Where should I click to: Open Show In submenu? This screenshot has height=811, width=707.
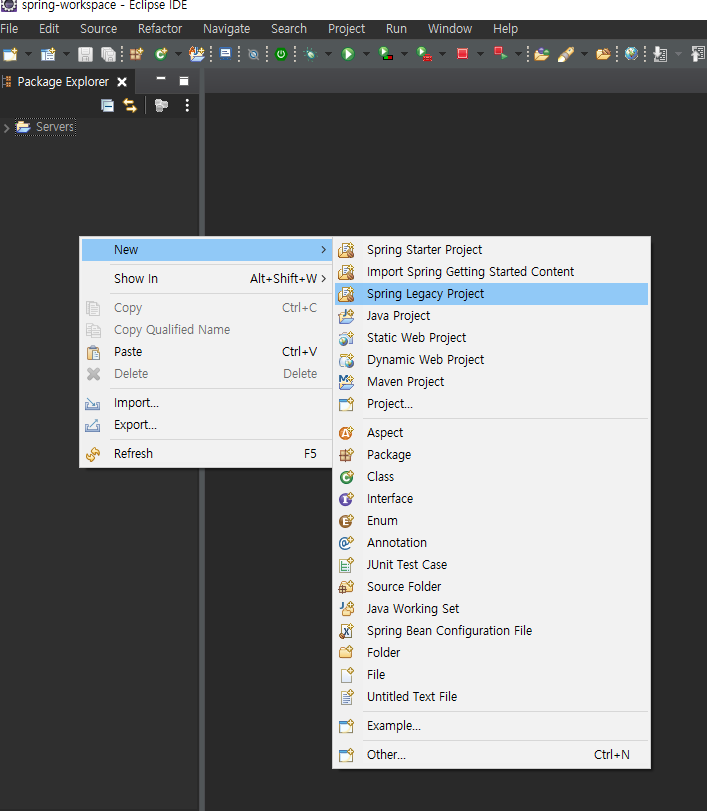point(206,279)
